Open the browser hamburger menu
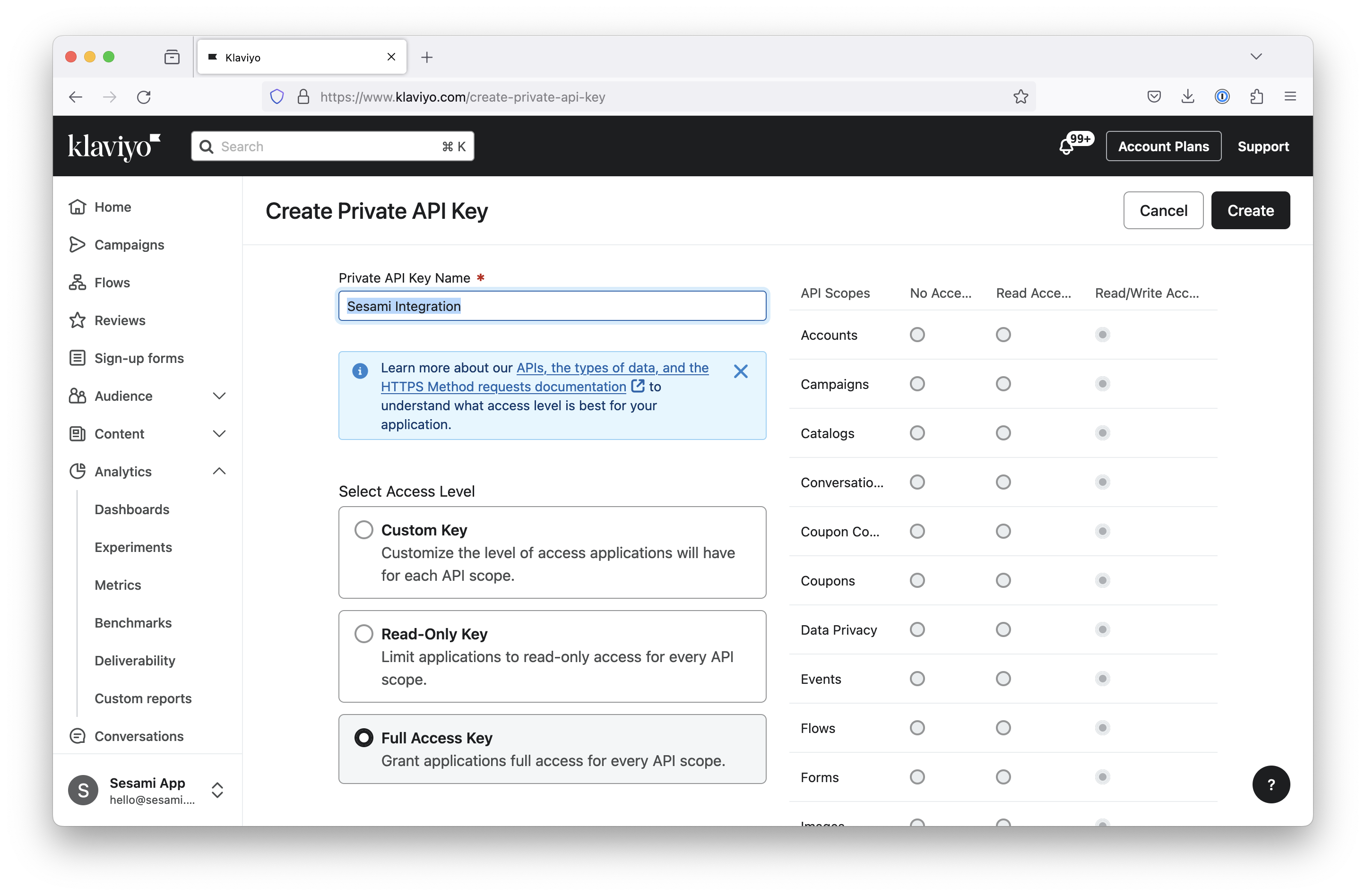The image size is (1366, 896). 1290,96
